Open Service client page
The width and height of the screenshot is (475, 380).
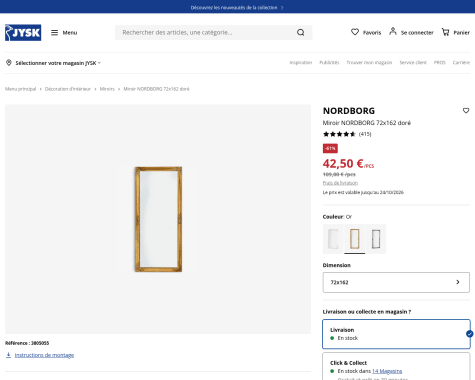coord(413,62)
